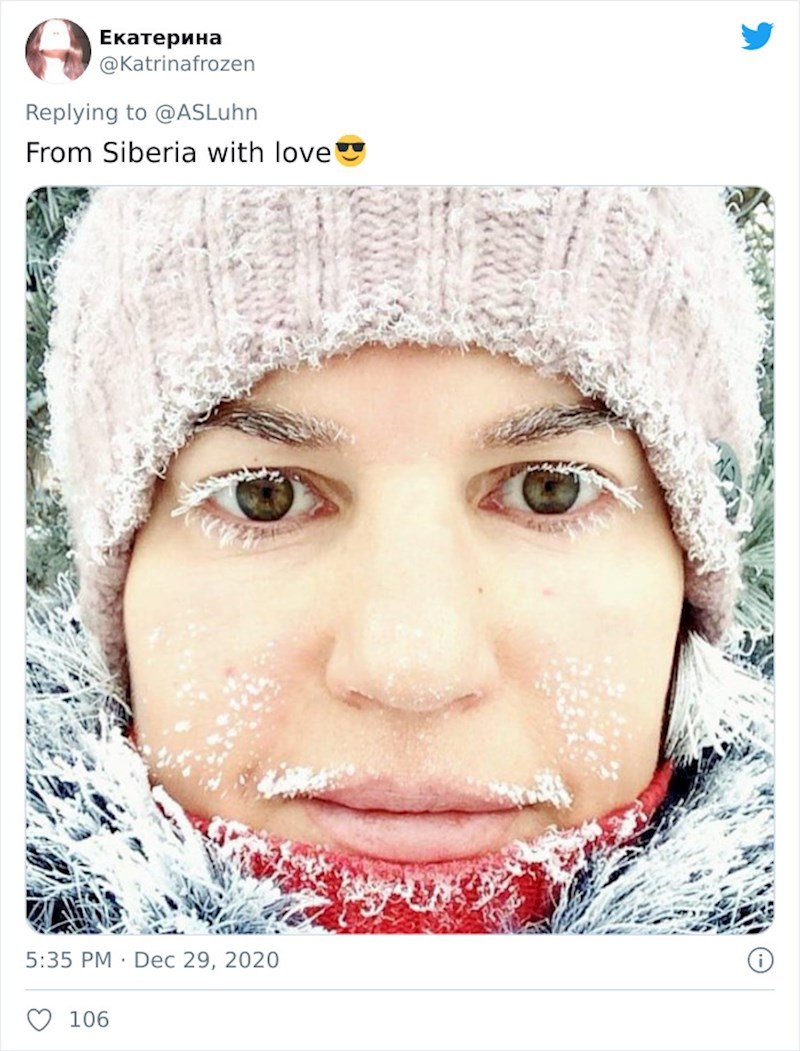Screen dimensions: 800x1051
Task: Click the Twitter bird logo
Action: 757,36
